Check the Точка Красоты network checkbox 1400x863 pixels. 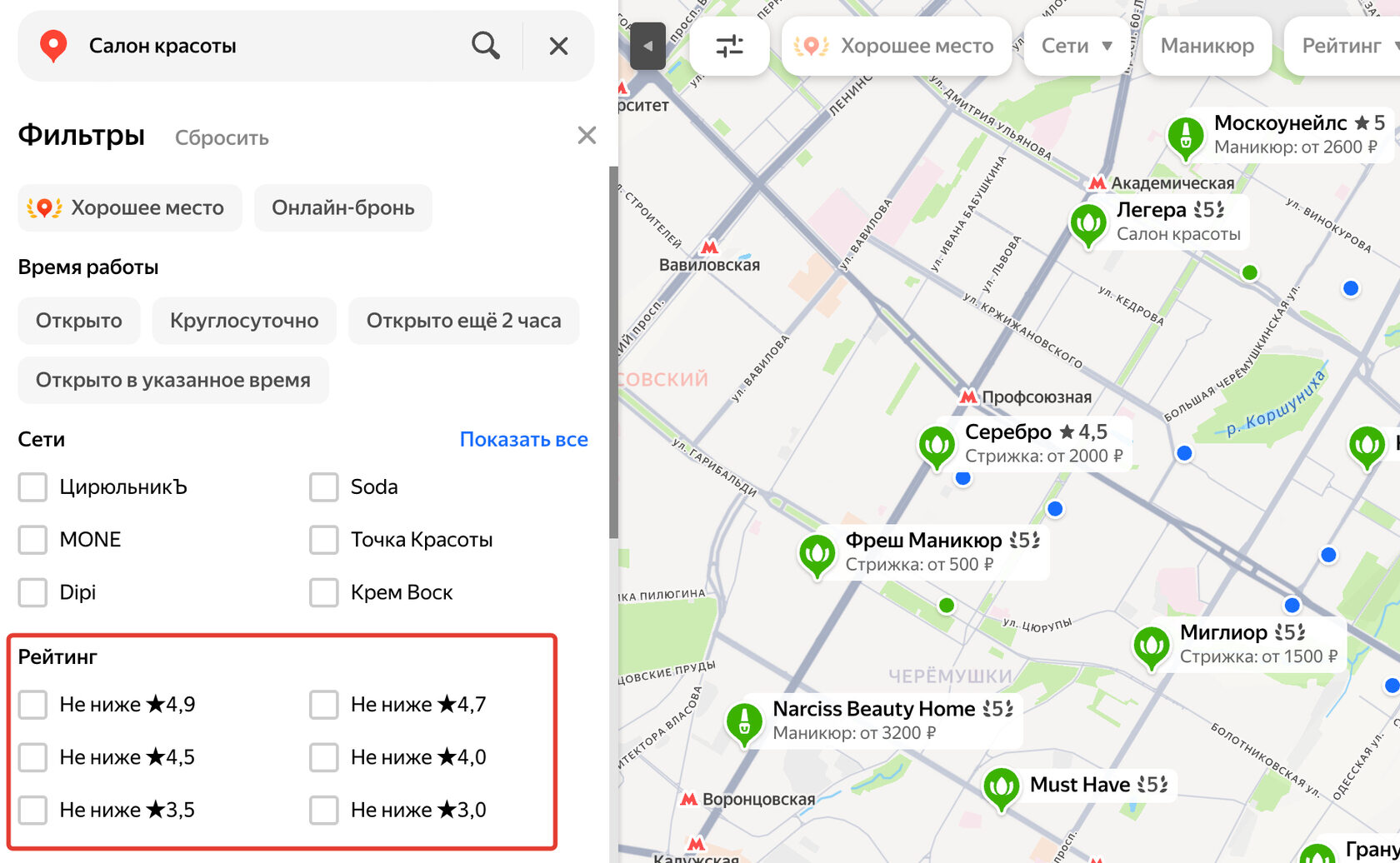(323, 540)
